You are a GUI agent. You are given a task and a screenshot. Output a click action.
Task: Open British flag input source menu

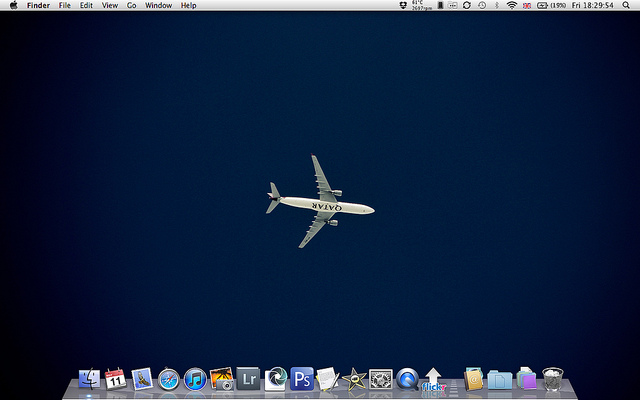pos(527,6)
